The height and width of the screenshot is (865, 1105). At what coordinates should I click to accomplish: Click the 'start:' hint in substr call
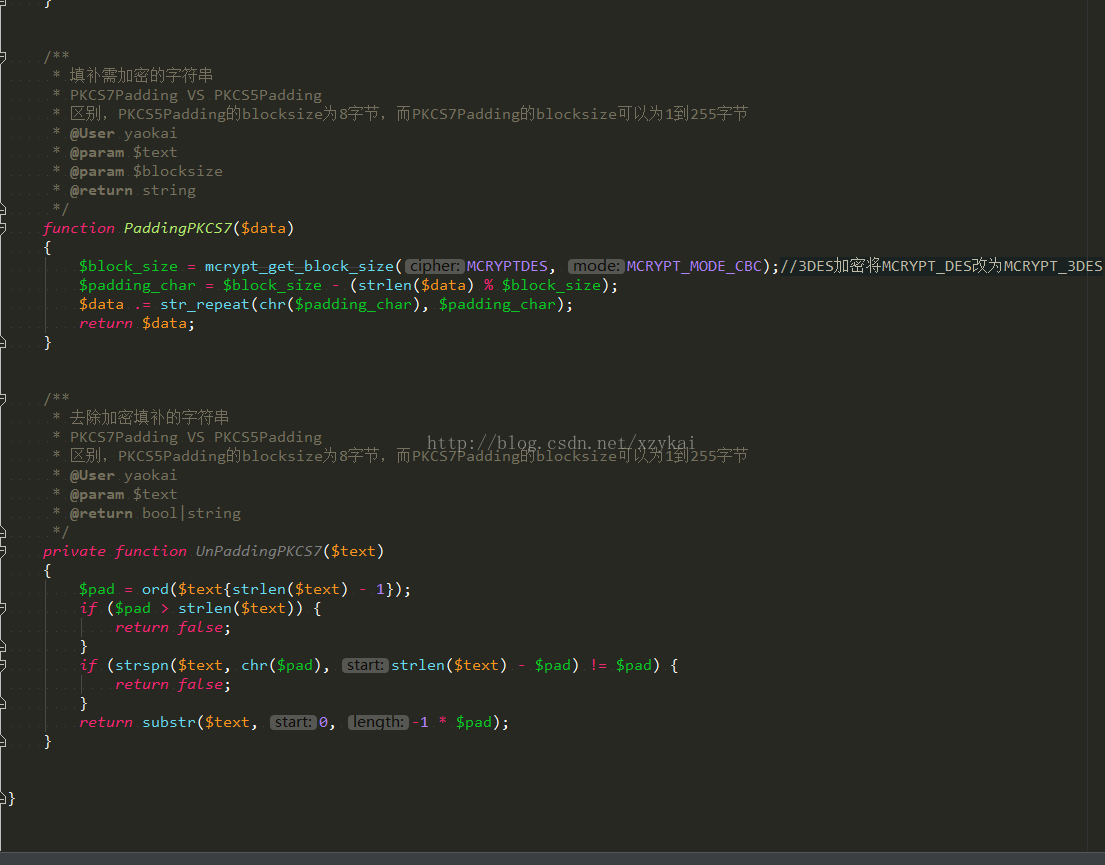pyautogui.click(x=293, y=722)
